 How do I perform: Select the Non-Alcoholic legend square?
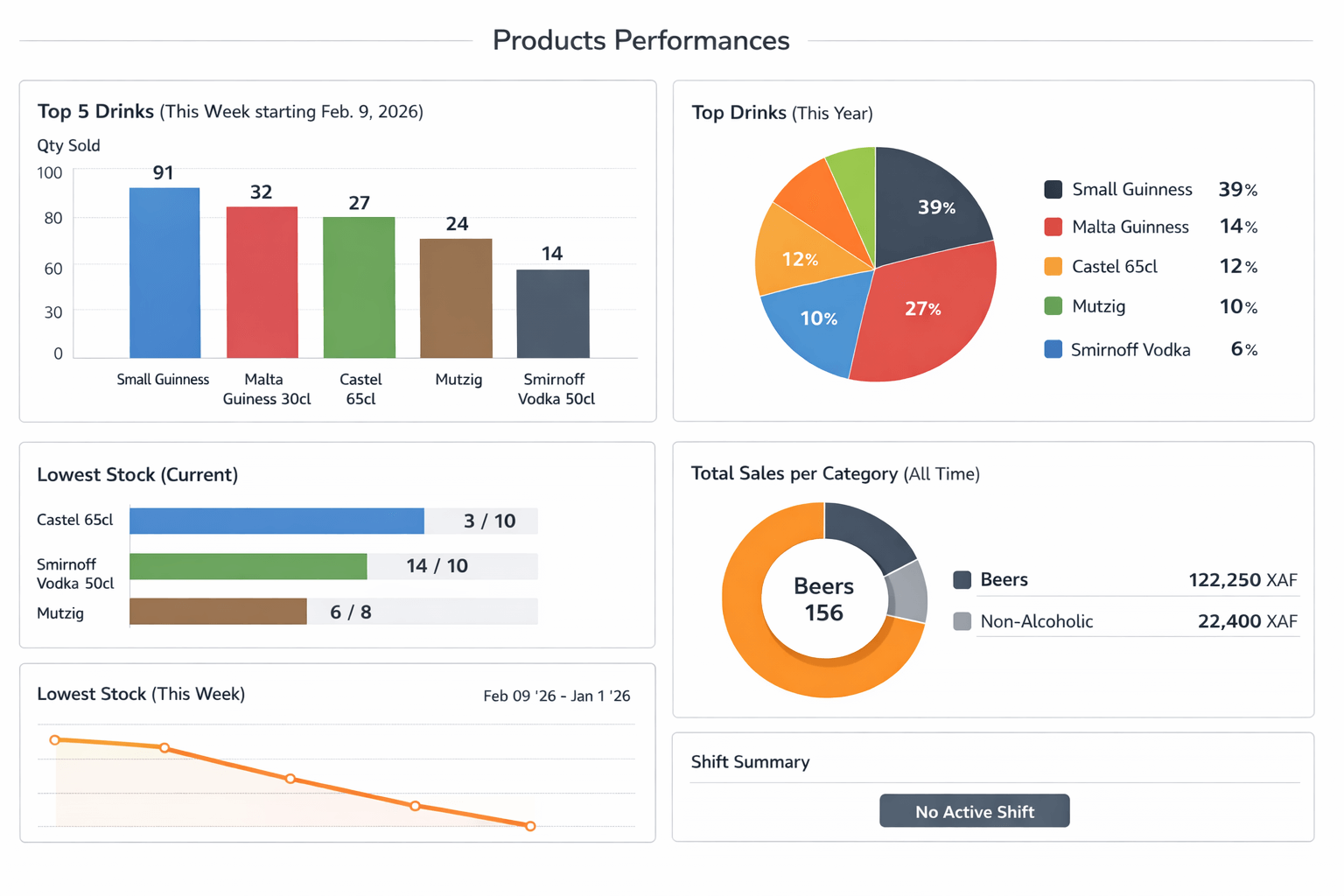(x=962, y=621)
